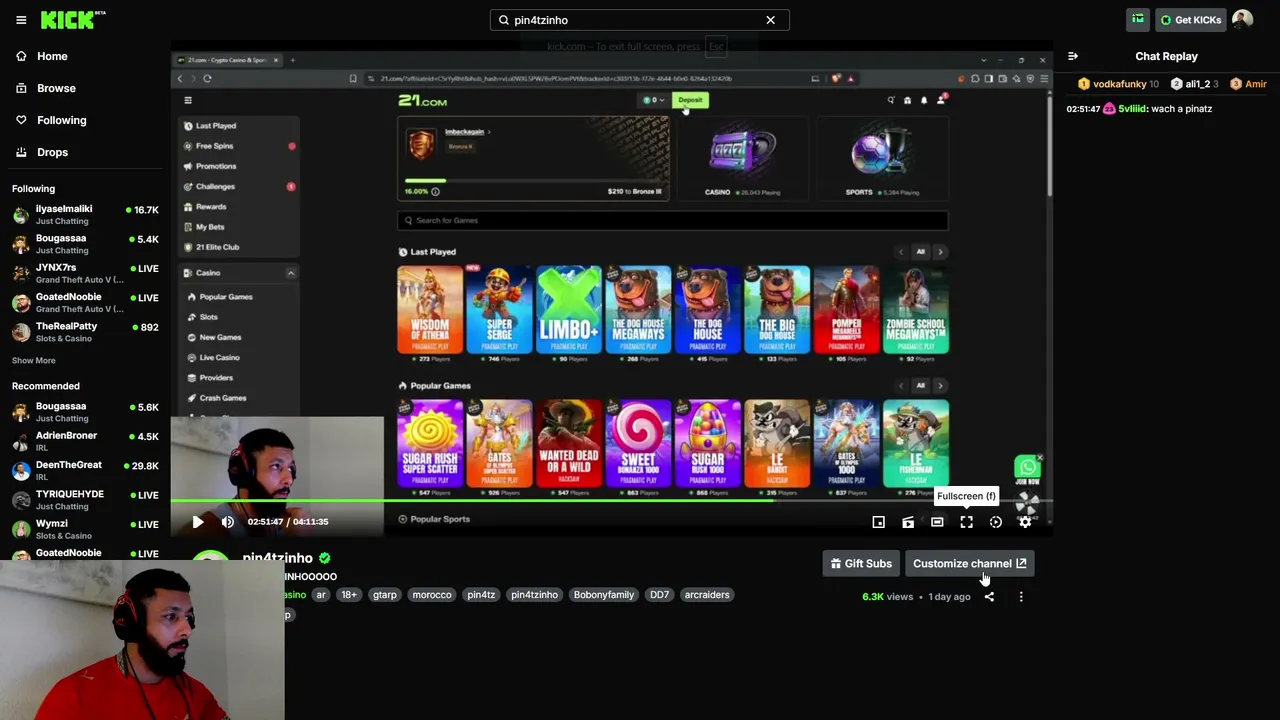Open the green WhatsApp join icon
This screenshot has height=720, width=1280.
pyautogui.click(x=1027, y=467)
